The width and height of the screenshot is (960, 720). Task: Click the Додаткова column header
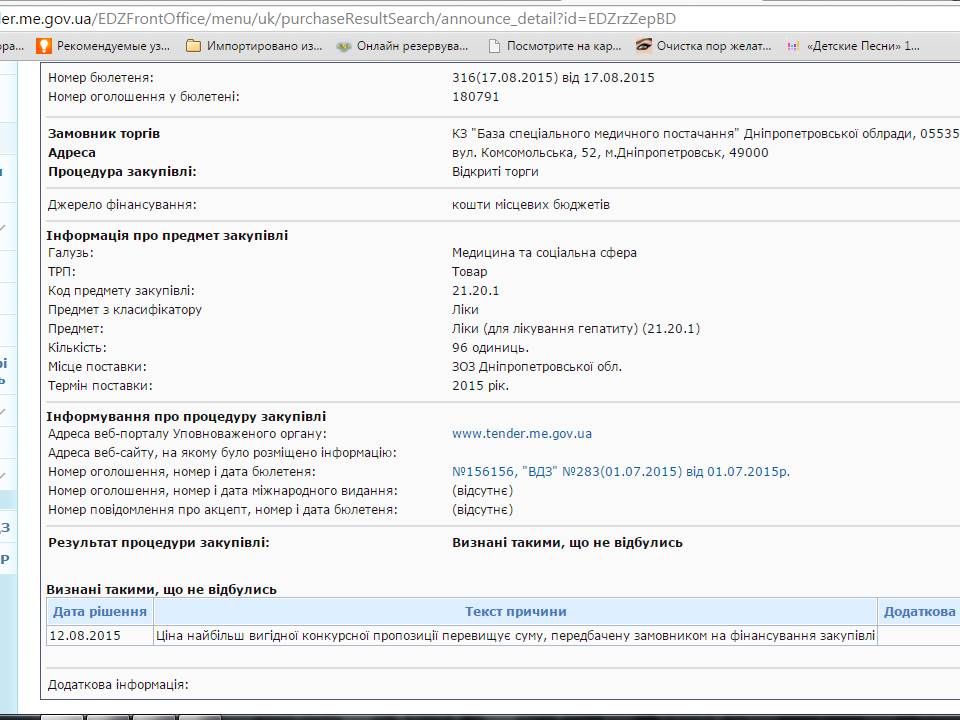pos(919,612)
